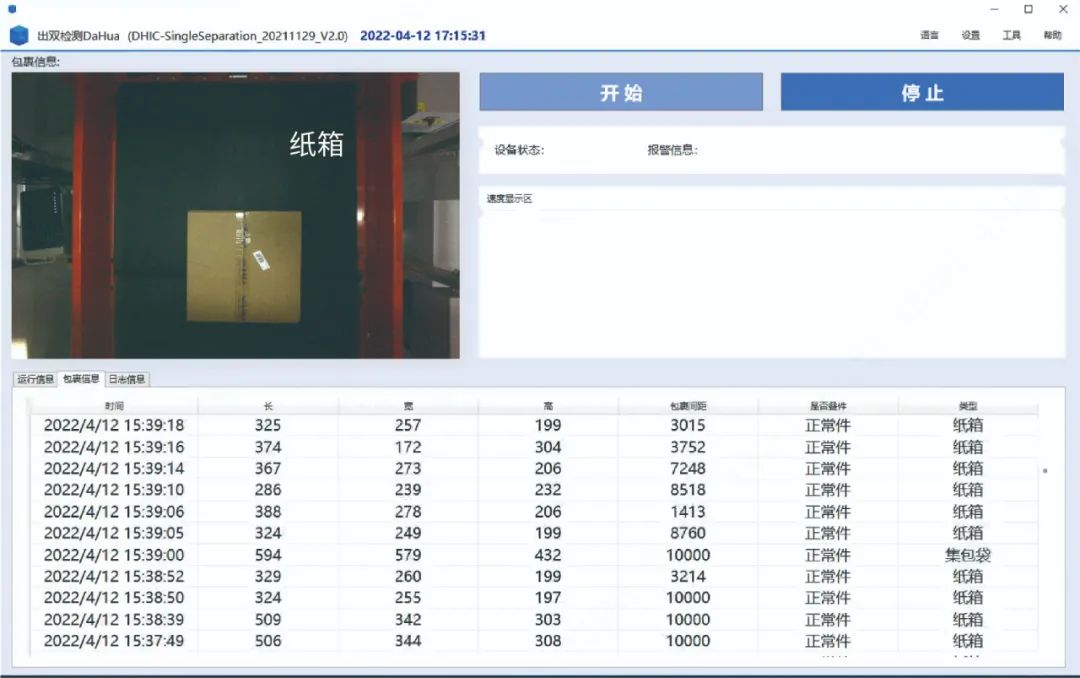Viewport: 1080px width, 678px height.
Task: Click the package camera preview image
Action: [x=235, y=215]
